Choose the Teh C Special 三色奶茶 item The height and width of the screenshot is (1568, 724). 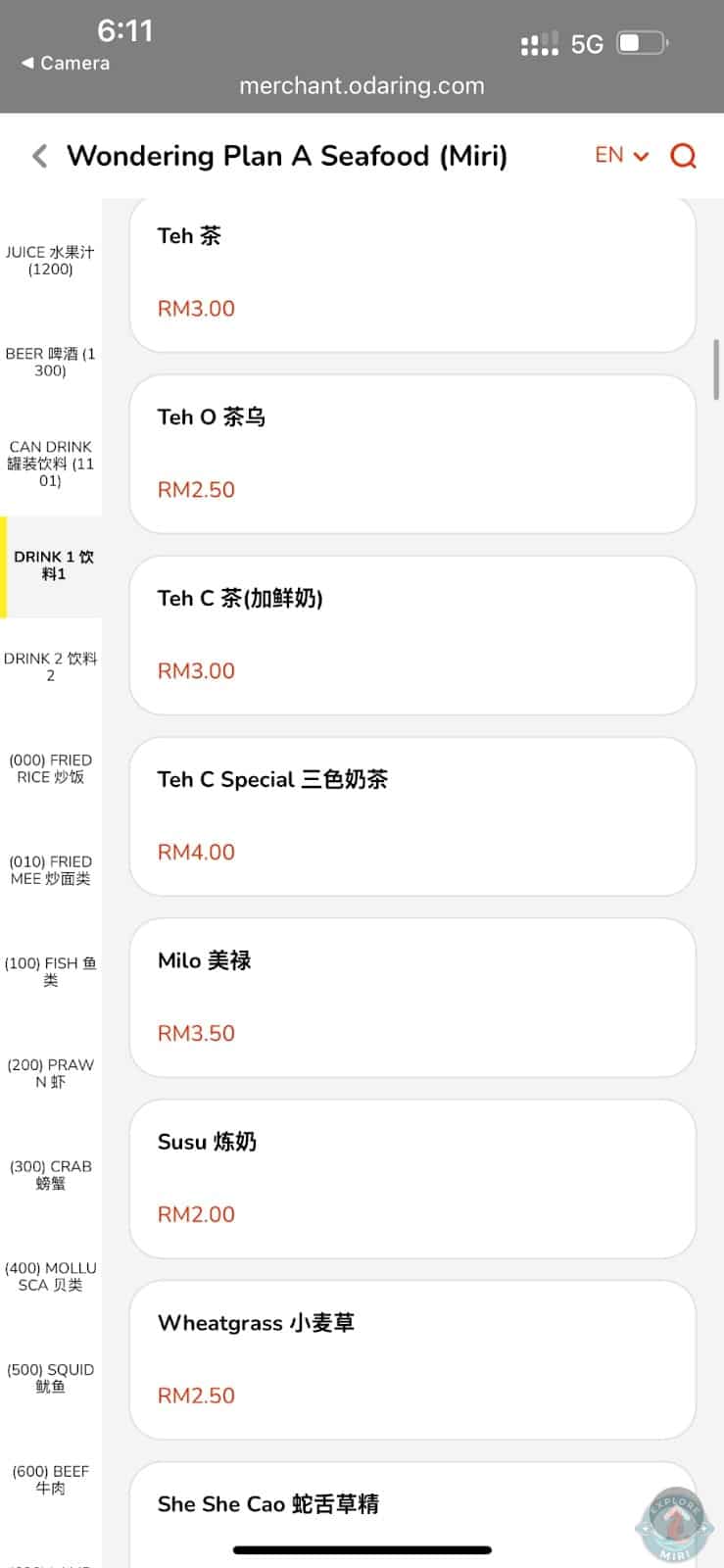[x=412, y=816]
